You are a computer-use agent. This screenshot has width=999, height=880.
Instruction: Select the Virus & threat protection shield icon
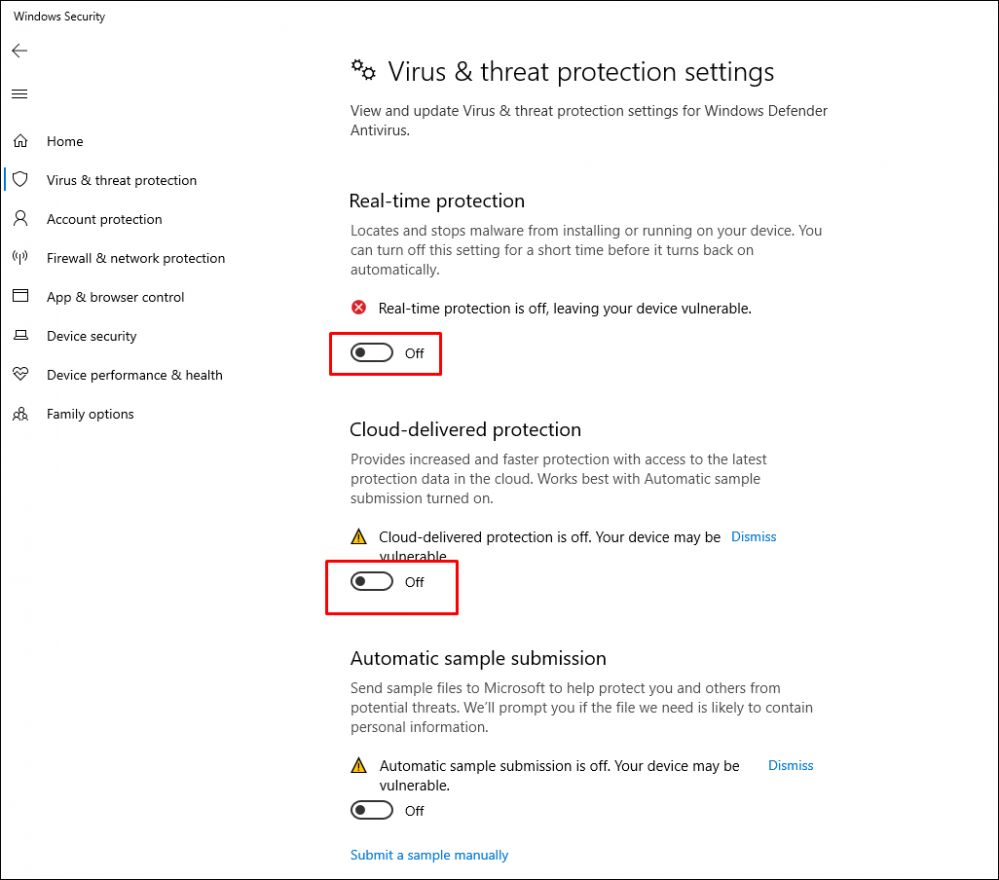[x=20, y=180]
